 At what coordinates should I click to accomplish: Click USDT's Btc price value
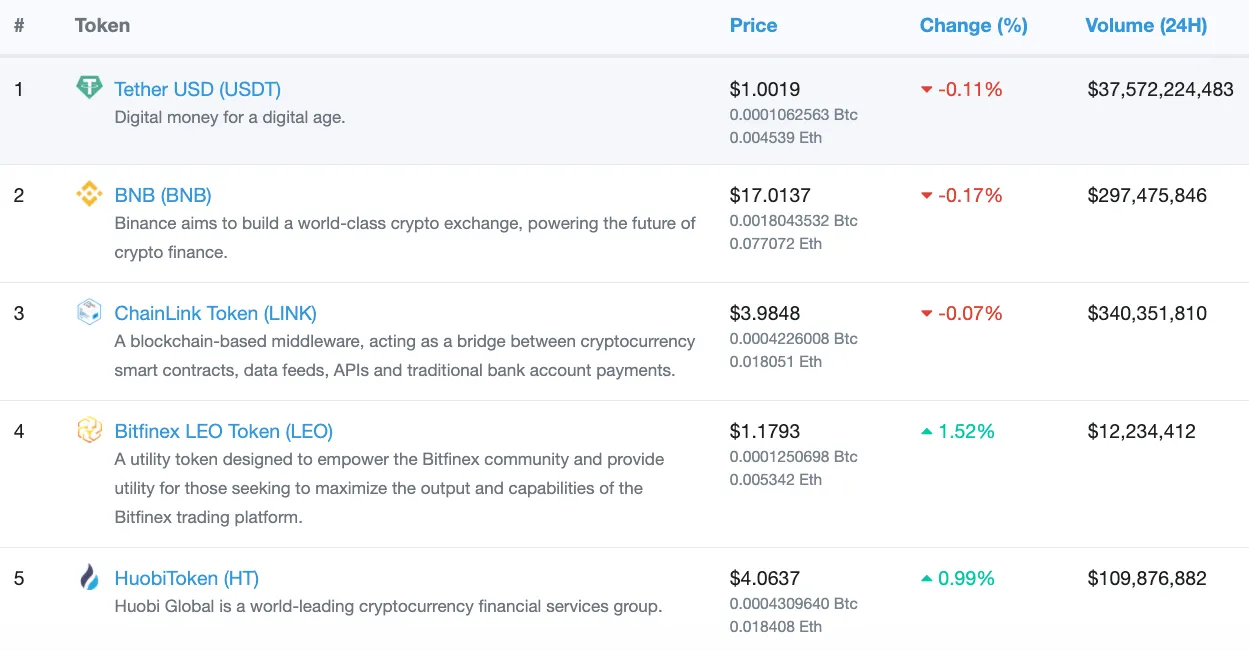click(793, 114)
